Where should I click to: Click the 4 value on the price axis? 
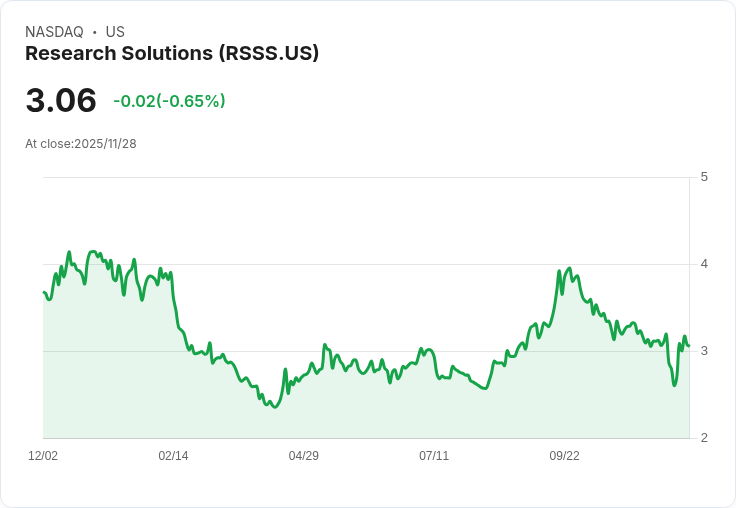pos(704,264)
